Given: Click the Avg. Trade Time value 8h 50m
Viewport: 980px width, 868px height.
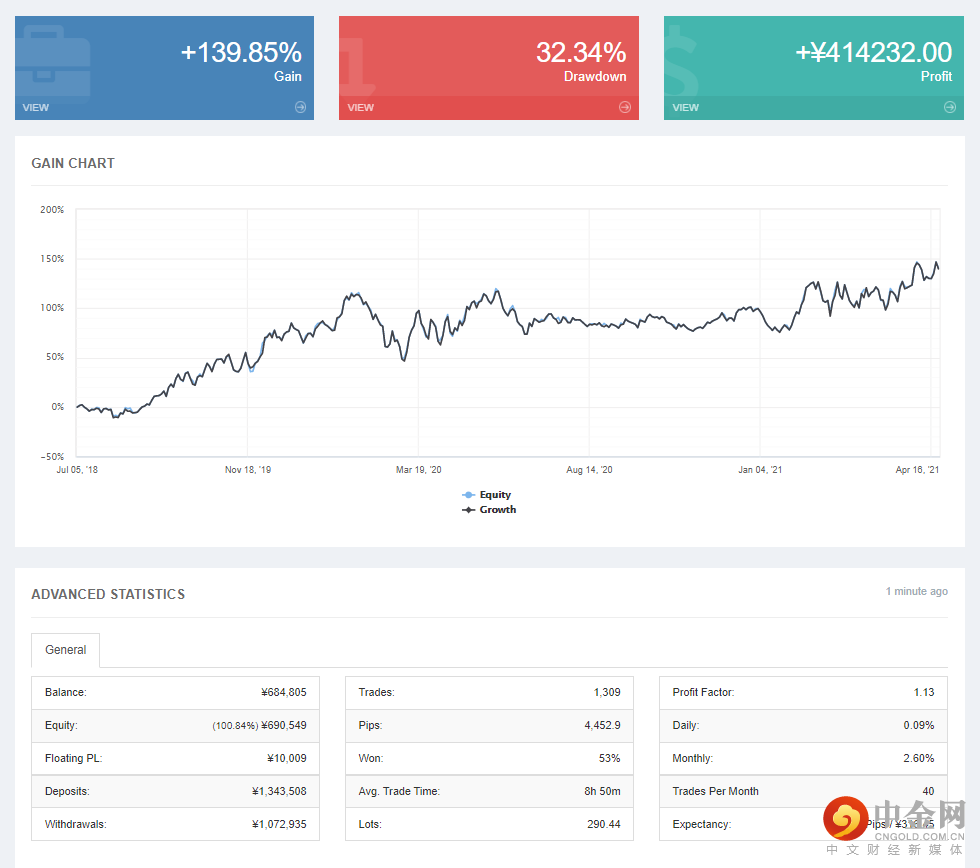Looking at the screenshot, I should coord(602,791).
